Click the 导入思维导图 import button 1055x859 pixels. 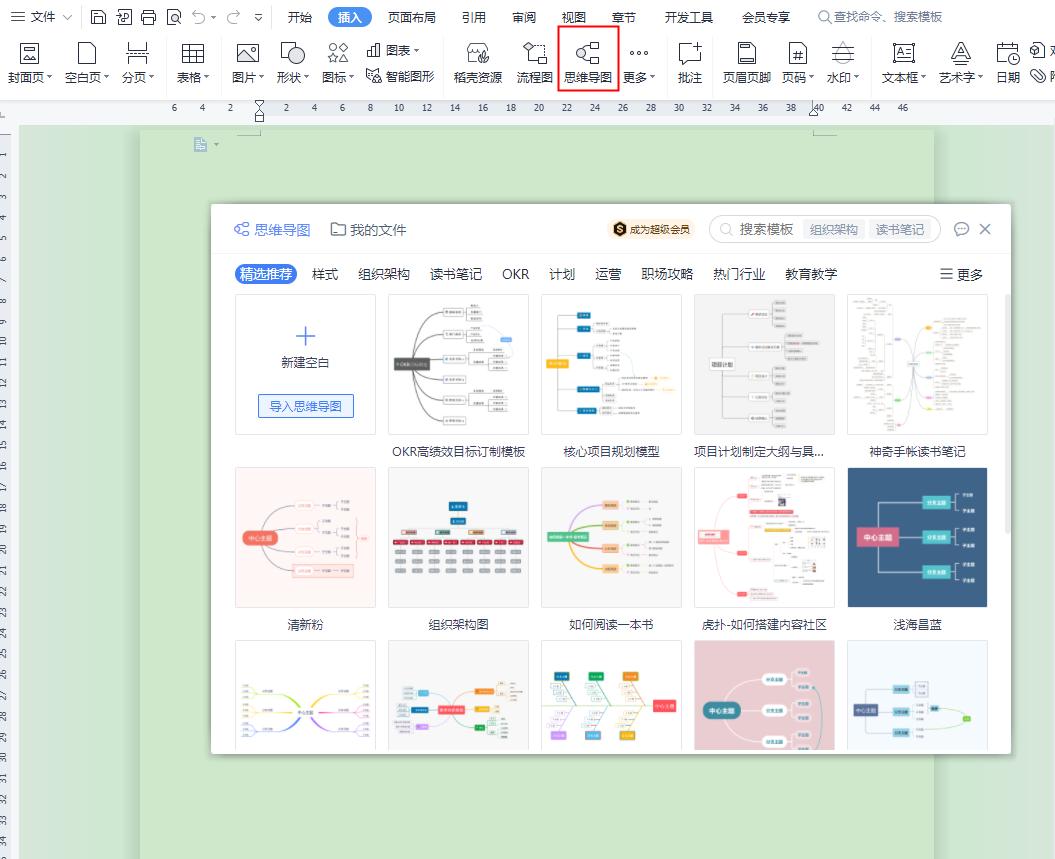tap(304, 406)
